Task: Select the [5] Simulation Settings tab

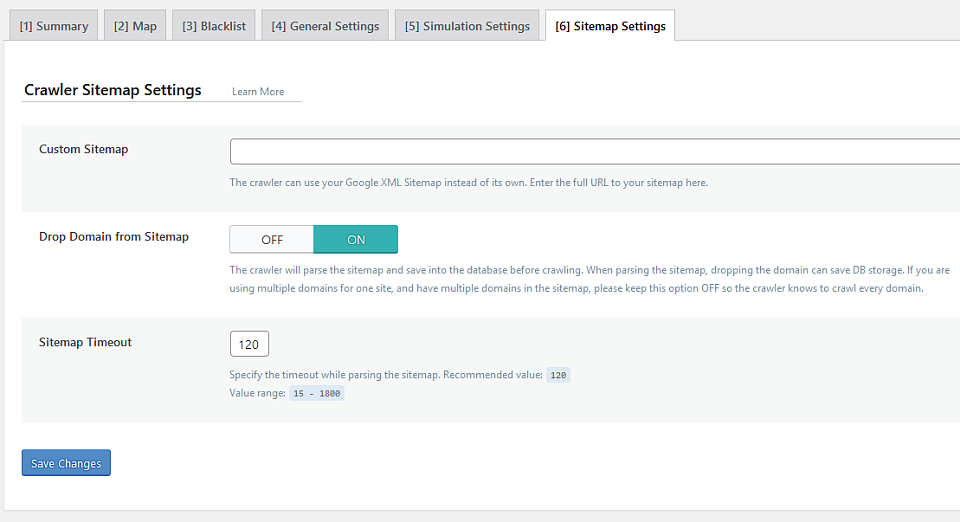Action: pyautogui.click(x=467, y=26)
